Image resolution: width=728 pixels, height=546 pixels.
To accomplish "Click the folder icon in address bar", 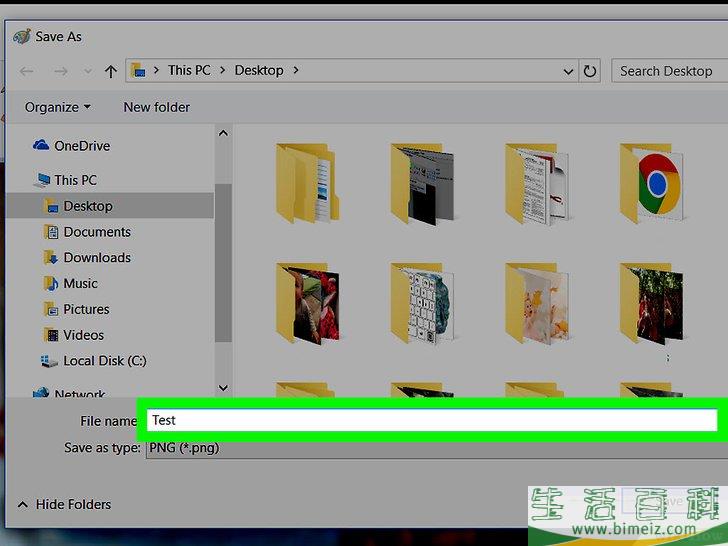I will coord(138,71).
